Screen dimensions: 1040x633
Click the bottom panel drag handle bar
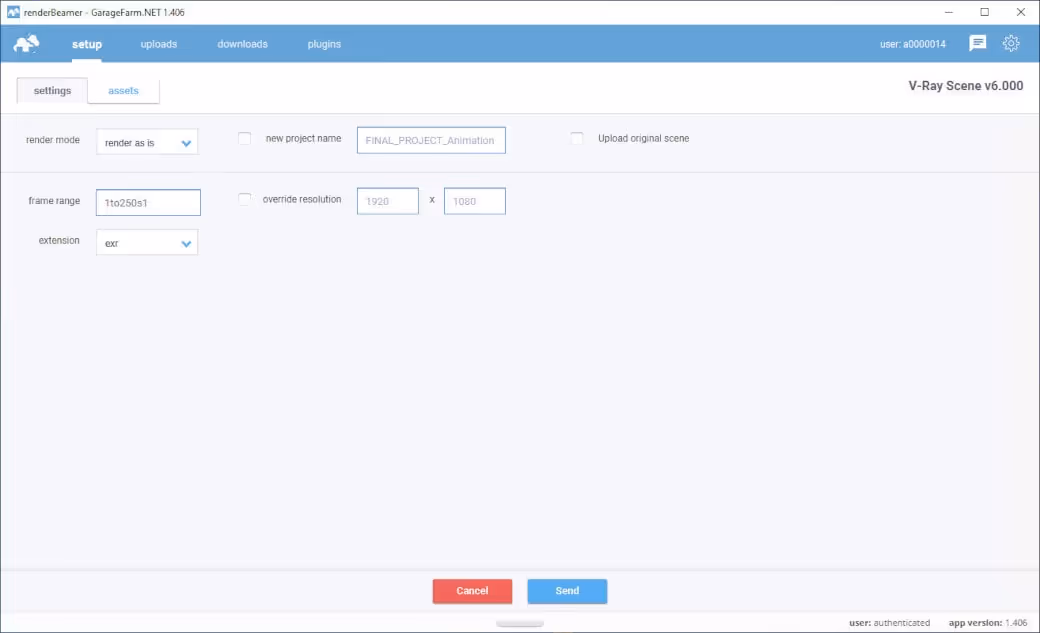[520, 624]
